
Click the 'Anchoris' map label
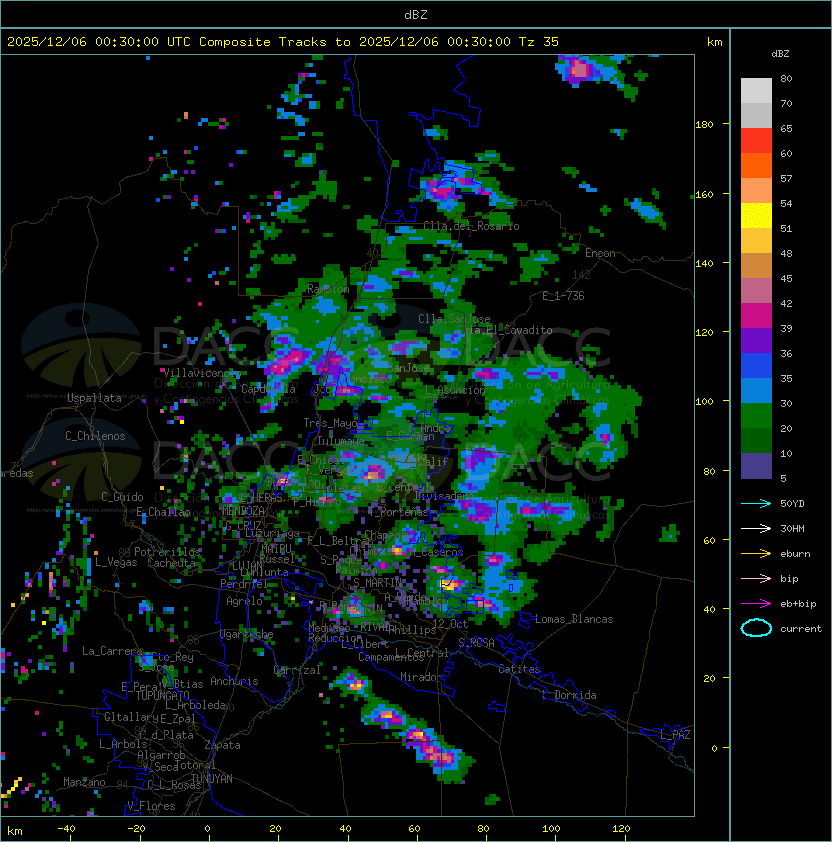(x=234, y=681)
